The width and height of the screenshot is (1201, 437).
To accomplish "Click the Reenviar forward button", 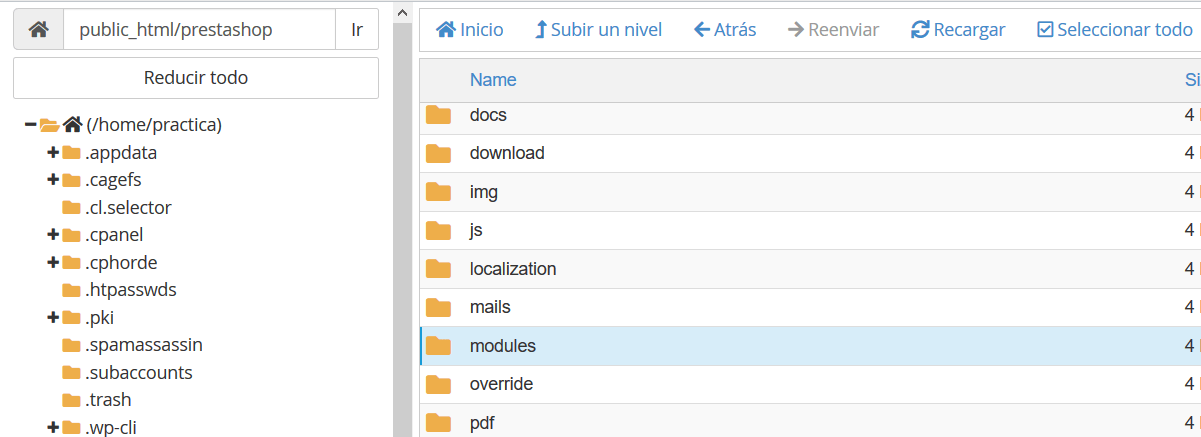I will (833, 30).
